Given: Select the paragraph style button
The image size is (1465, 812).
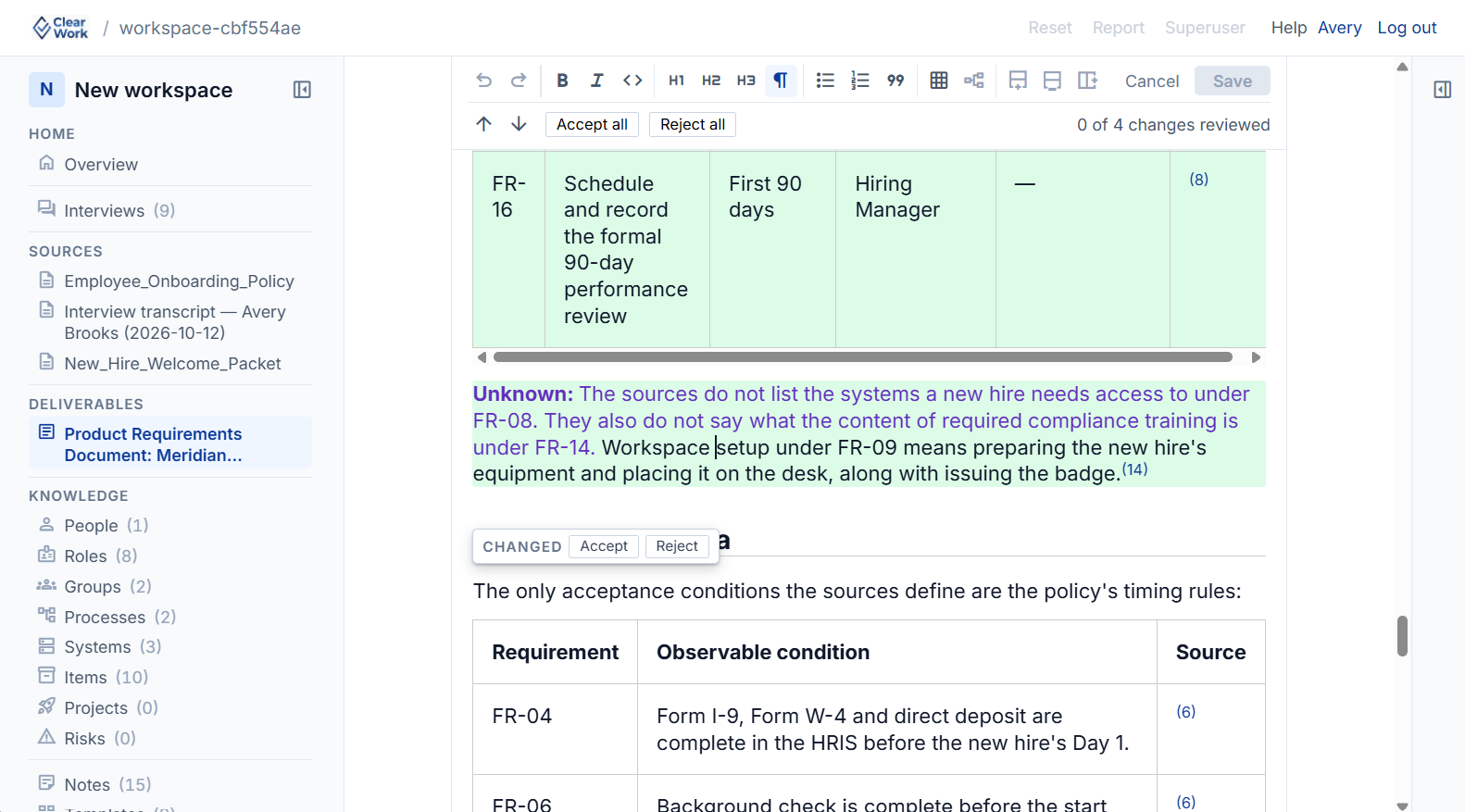Looking at the screenshot, I should 781,81.
